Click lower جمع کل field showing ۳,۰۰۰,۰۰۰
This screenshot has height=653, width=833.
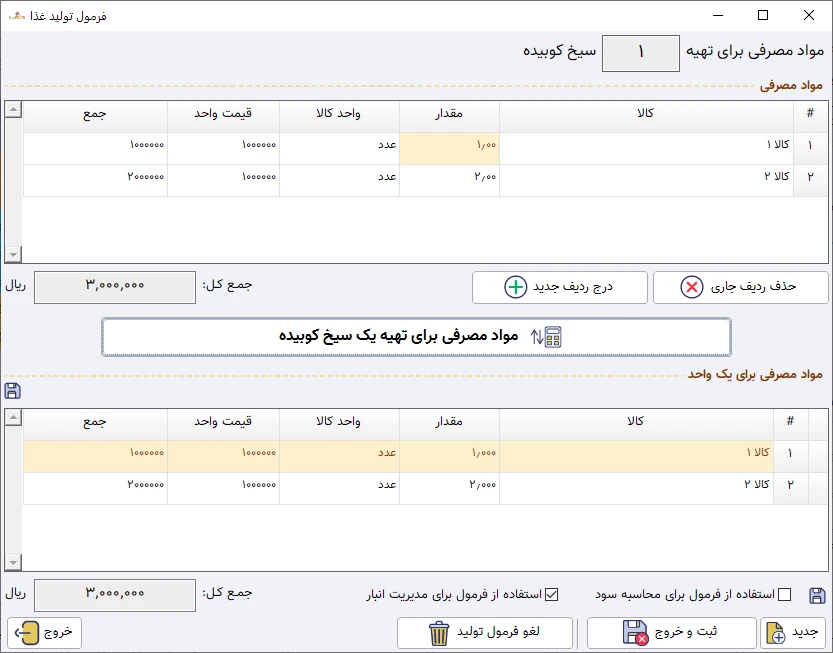pos(115,595)
